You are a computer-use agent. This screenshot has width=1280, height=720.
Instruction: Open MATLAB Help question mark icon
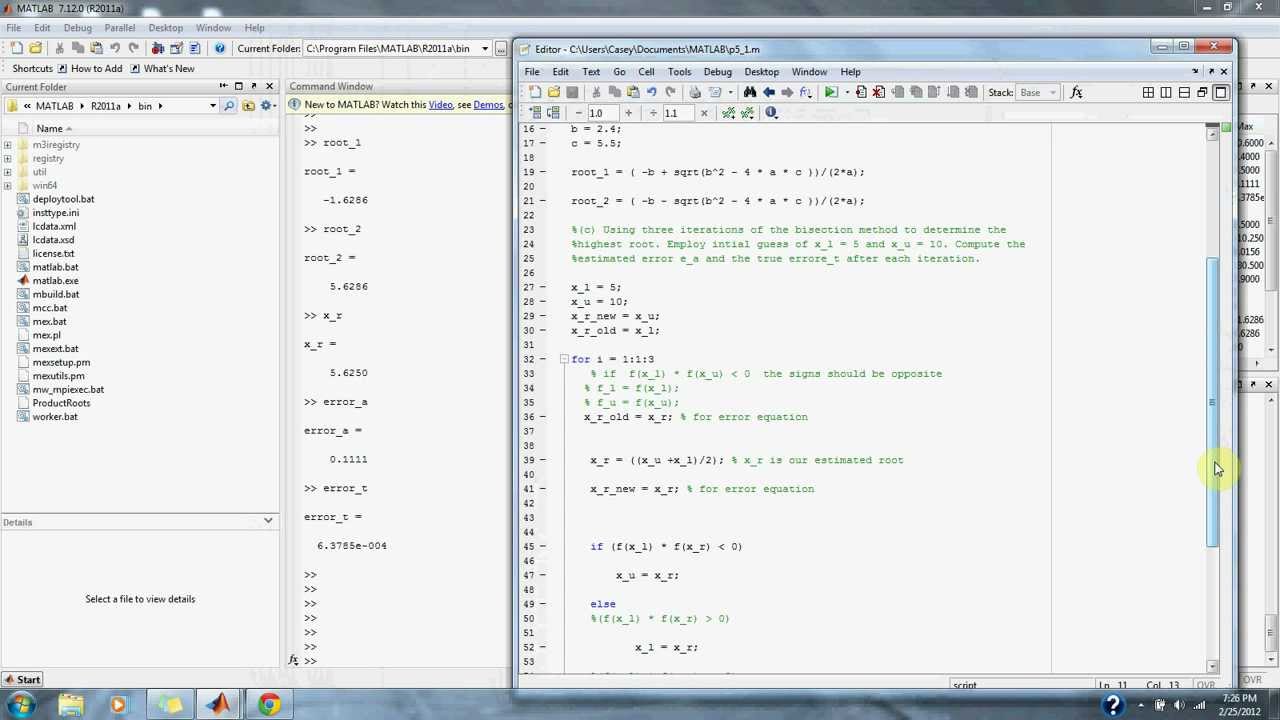tap(219, 48)
